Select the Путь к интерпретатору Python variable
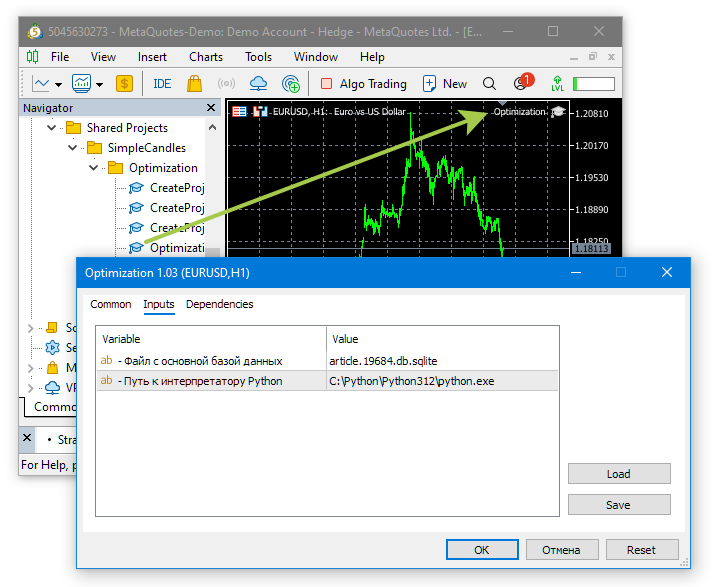 click(212, 381)
